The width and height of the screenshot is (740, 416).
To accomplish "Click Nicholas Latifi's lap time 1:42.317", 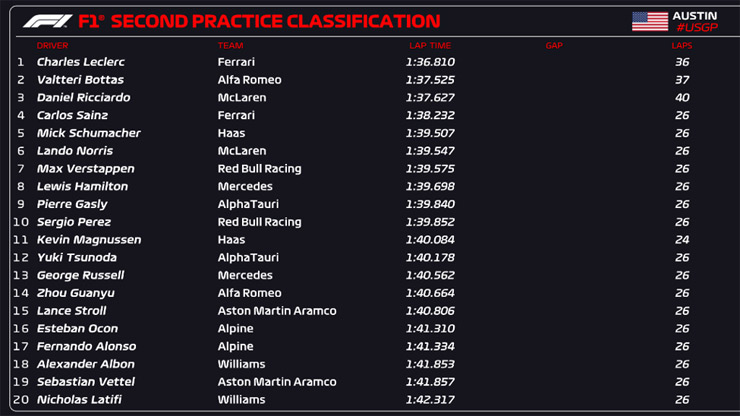I will tap(429, 400).
